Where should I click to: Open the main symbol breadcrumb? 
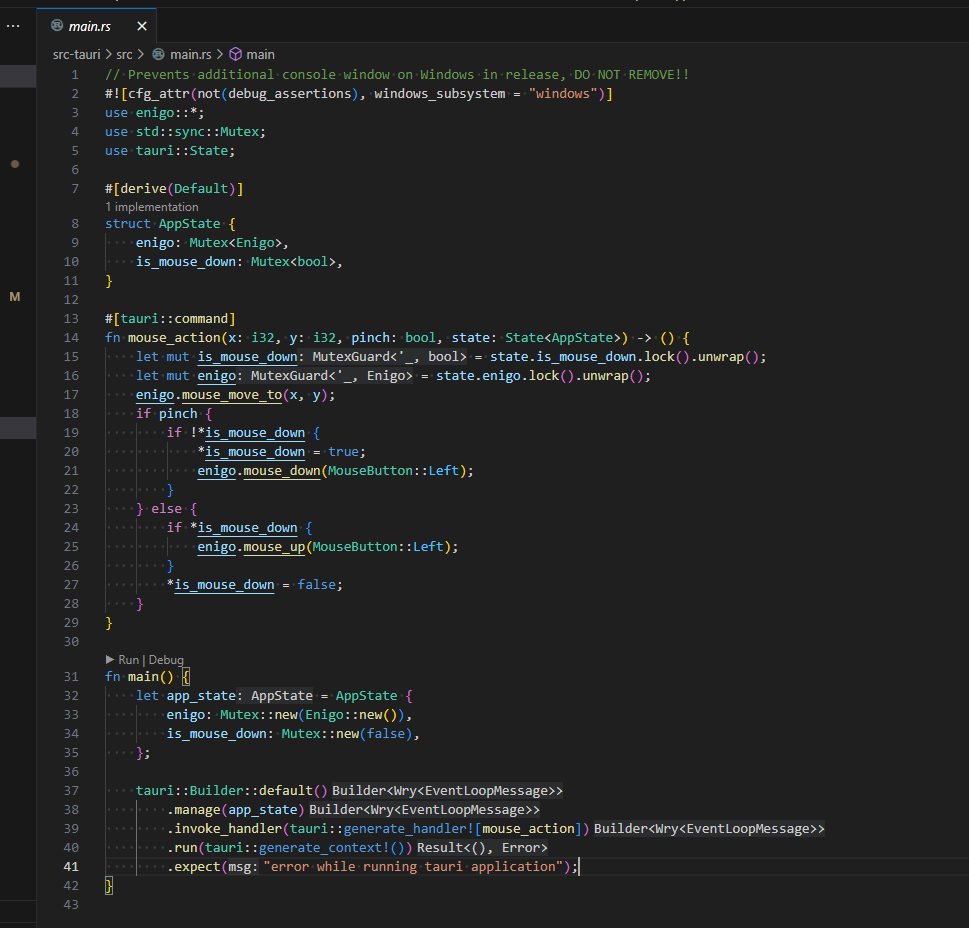[x=260, y=54]
